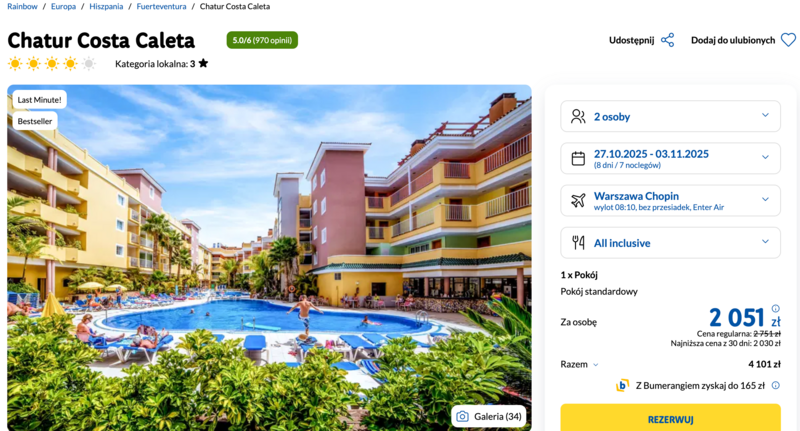Click the fork and glass meal icon
The width and height of the screenshot is (800, 431).
click(x=578, y=243)
